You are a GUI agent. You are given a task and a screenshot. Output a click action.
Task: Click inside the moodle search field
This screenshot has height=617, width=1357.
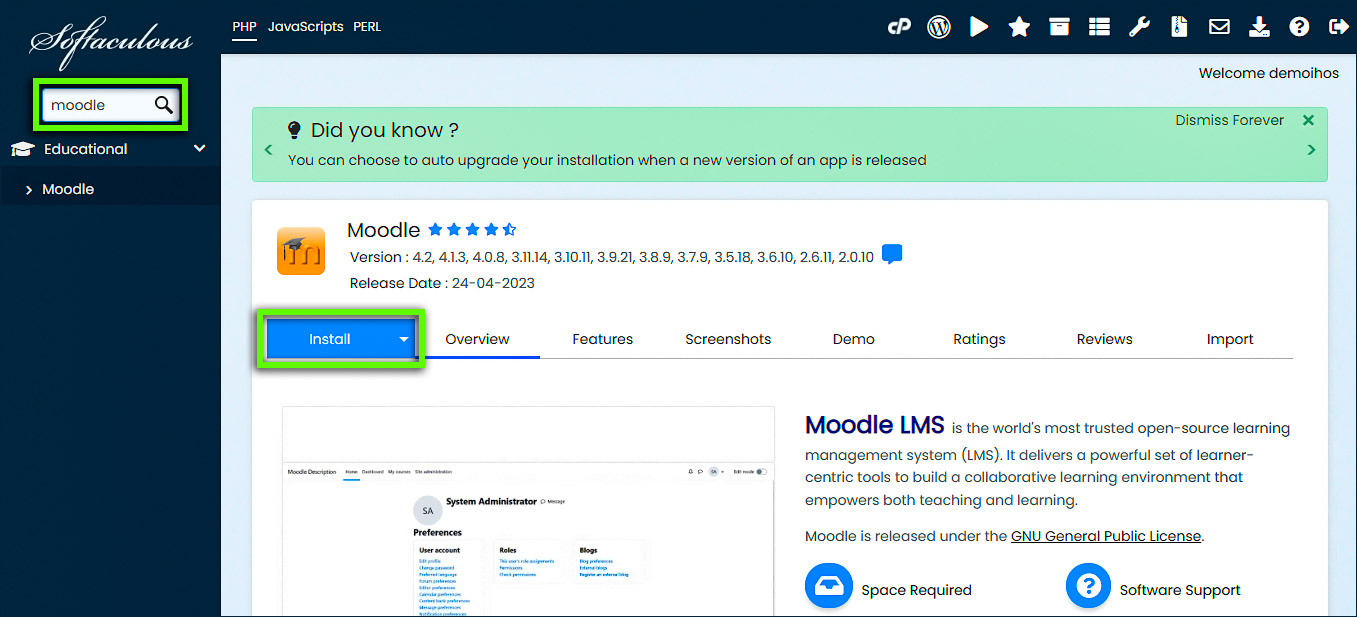tap(100, 104)
